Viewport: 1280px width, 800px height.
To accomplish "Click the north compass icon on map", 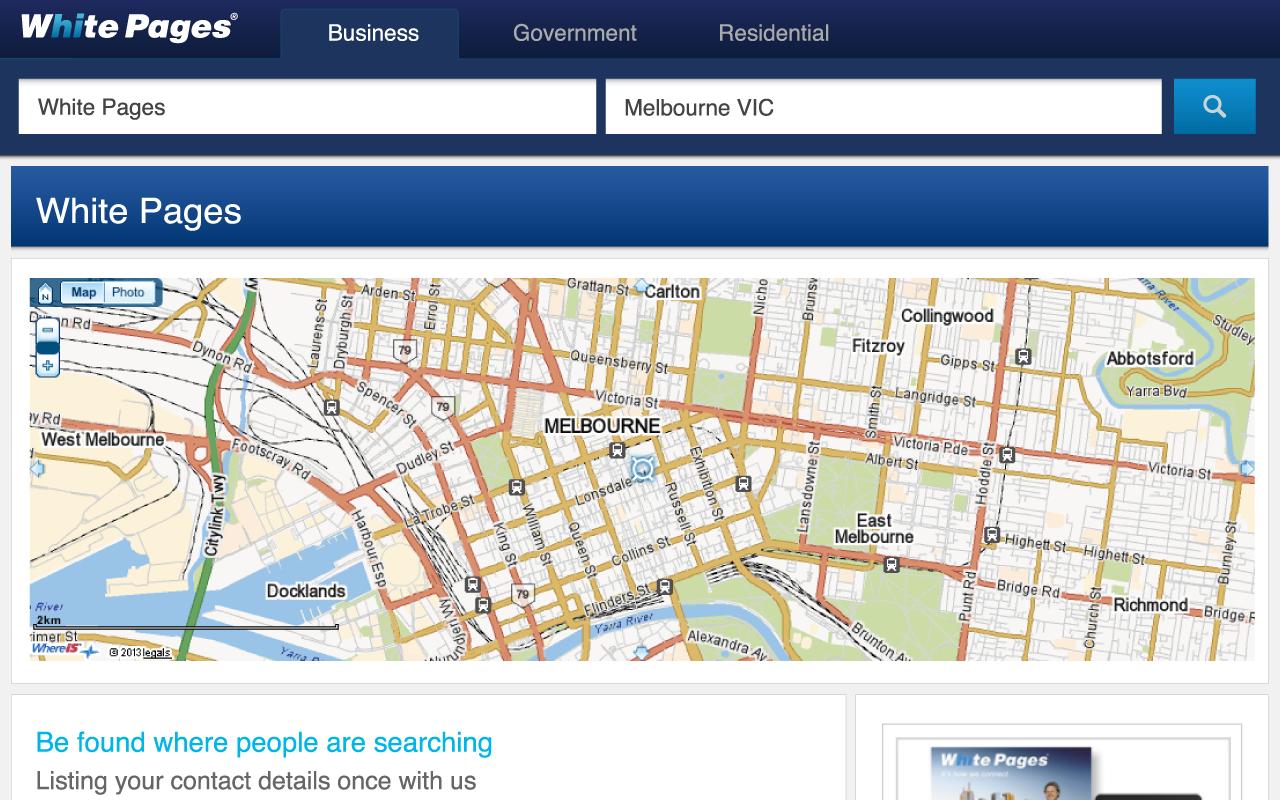I will click(45, 293).
